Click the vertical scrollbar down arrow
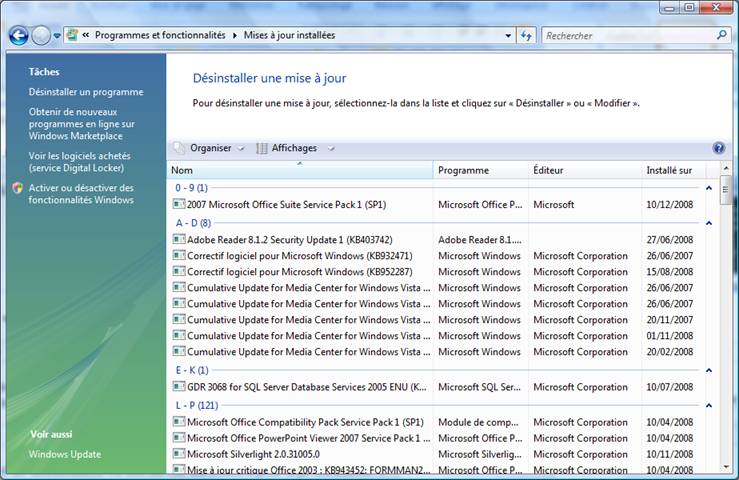Screen dimensions: 739x480 coord(726,467)
